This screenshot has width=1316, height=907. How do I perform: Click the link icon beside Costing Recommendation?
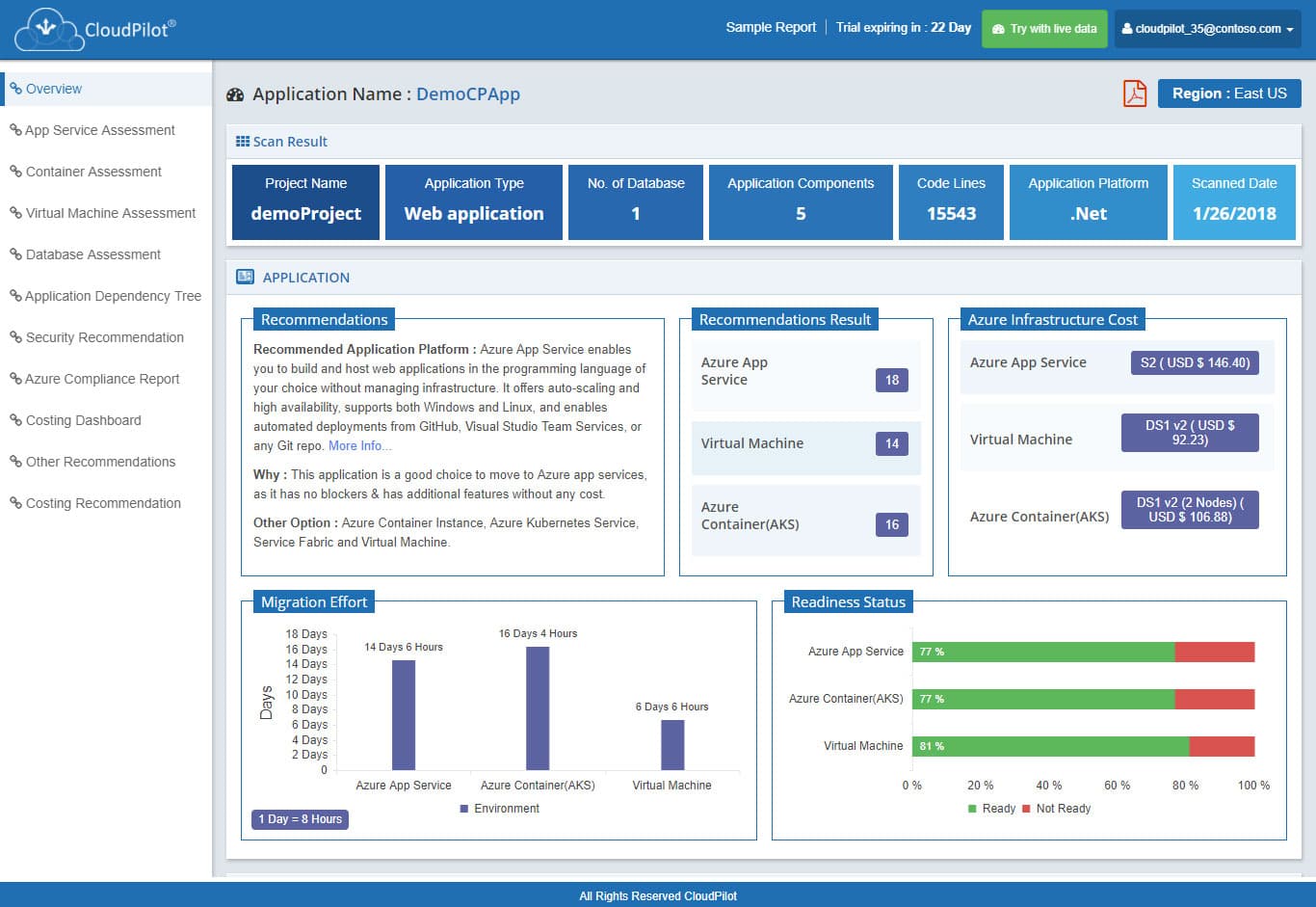point(15,503)
